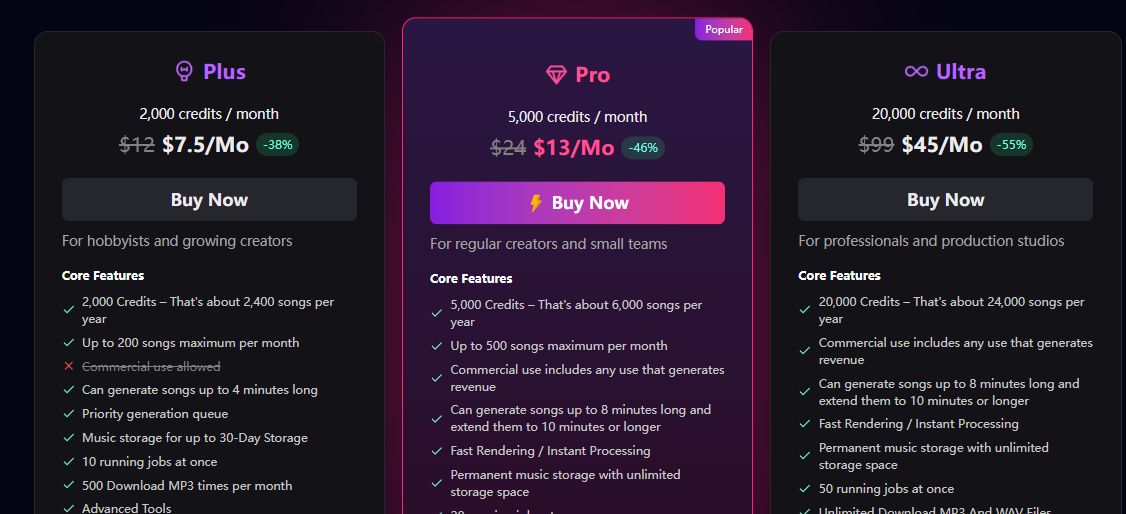1126x514 pixels.
Task: Click checkmark beside 10 running jobs at once
Action: tap(69, 462)
